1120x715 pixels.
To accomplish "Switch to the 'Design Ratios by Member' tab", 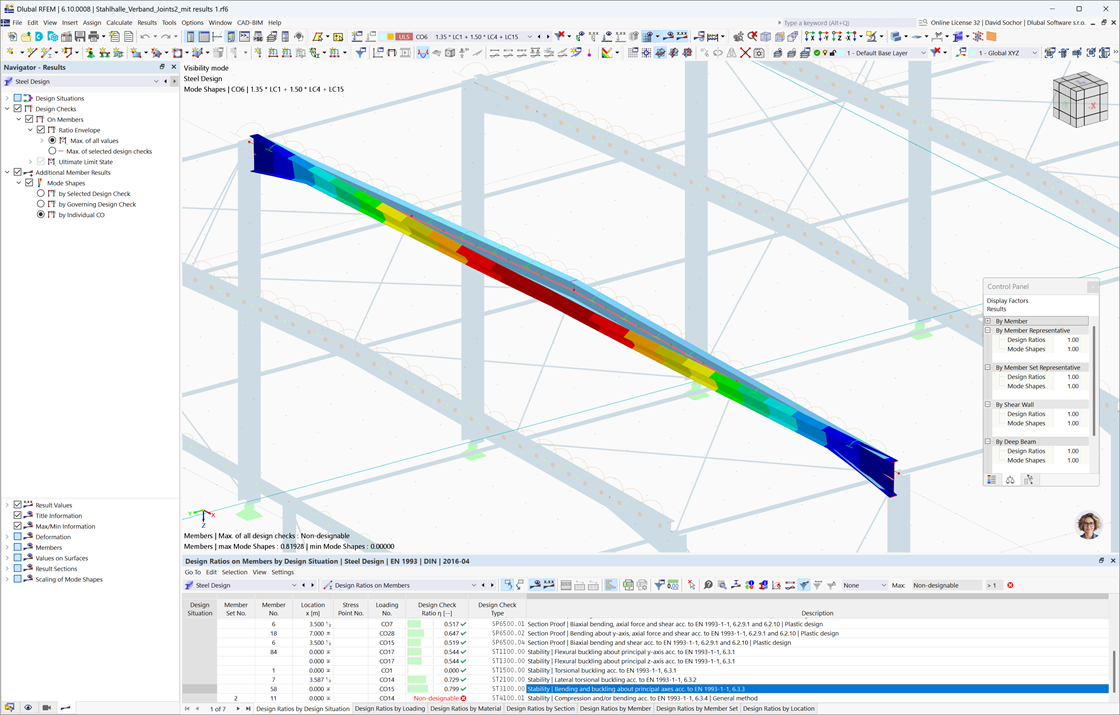I will coord(614,707).
